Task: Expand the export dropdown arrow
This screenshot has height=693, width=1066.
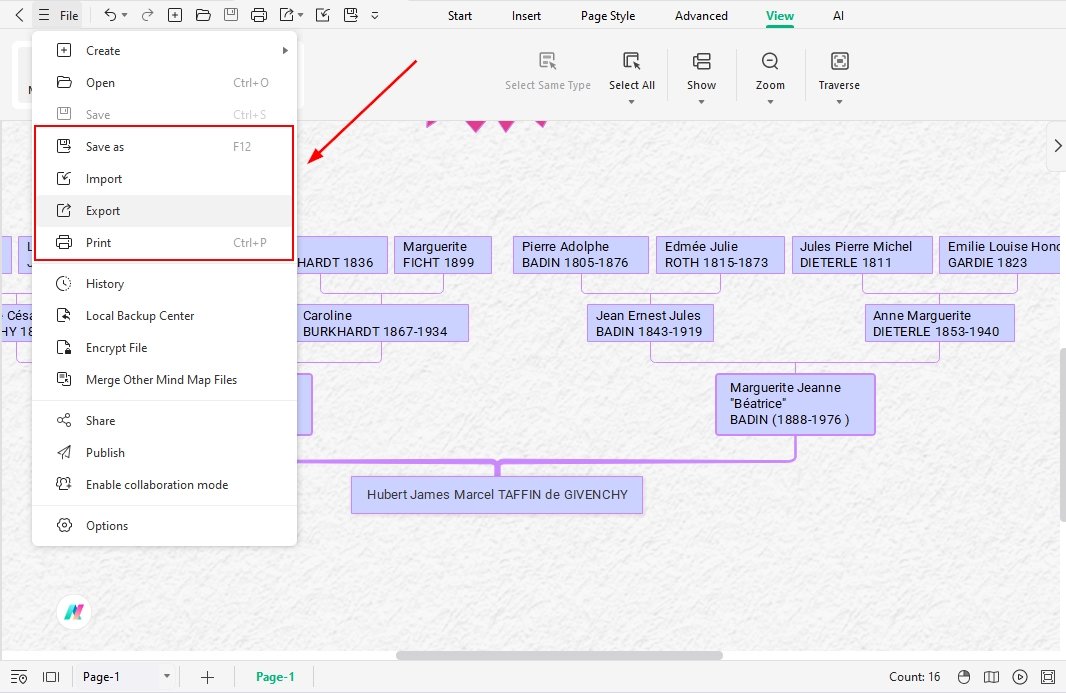Action: tap(300, 15)
